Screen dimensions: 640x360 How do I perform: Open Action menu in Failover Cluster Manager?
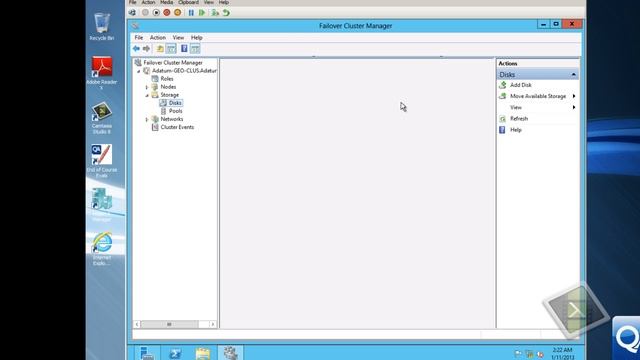pyautogui.click(x=158, y=38)
